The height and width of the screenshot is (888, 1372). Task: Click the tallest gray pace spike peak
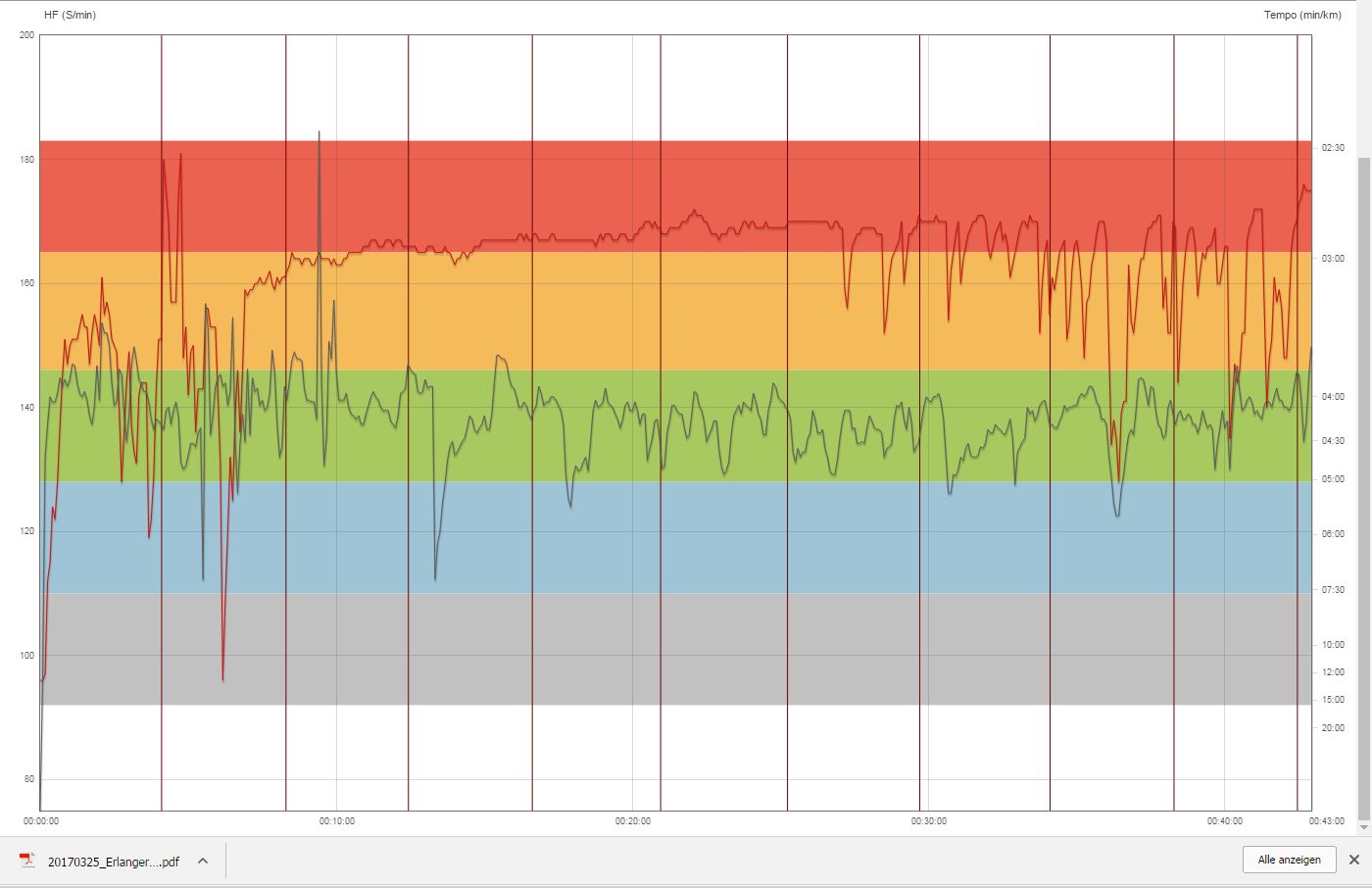coord(318,132)
